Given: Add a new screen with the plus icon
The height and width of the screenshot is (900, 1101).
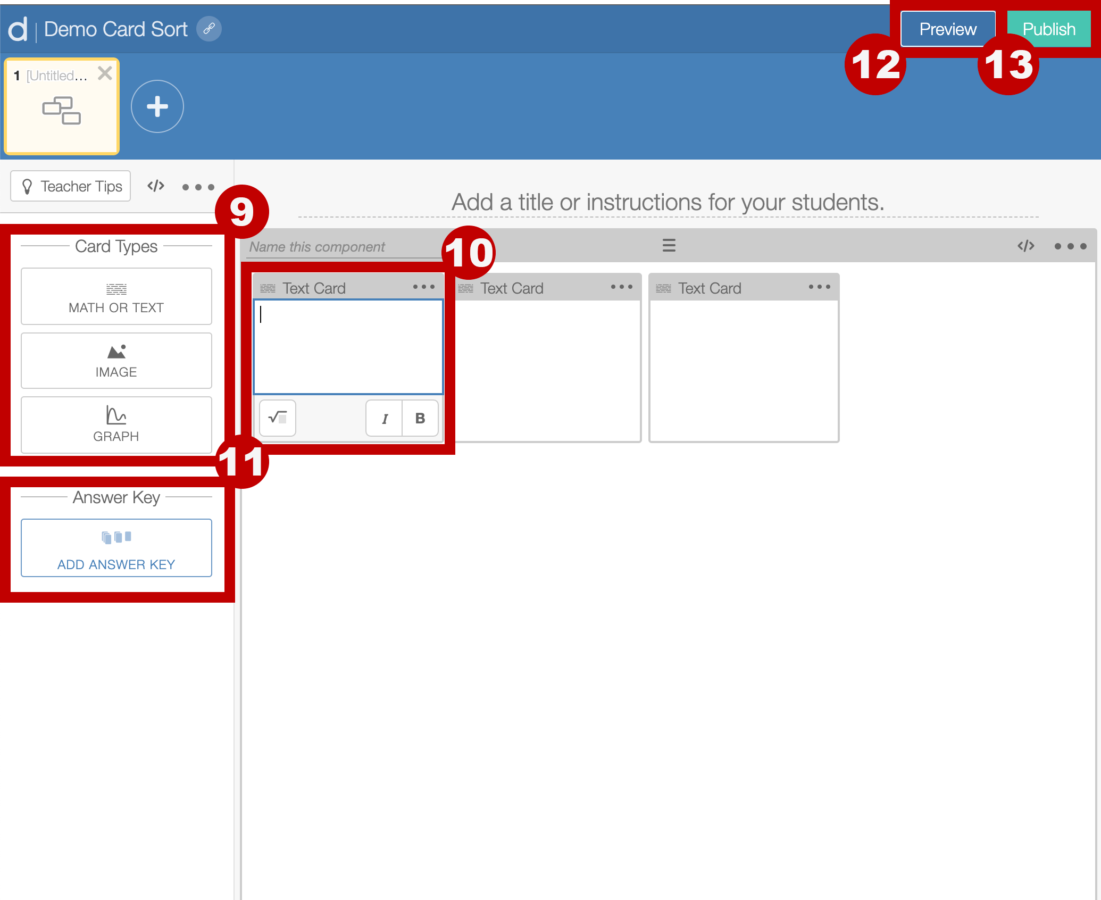Looking at the screenshot, I should pos(157,106).
